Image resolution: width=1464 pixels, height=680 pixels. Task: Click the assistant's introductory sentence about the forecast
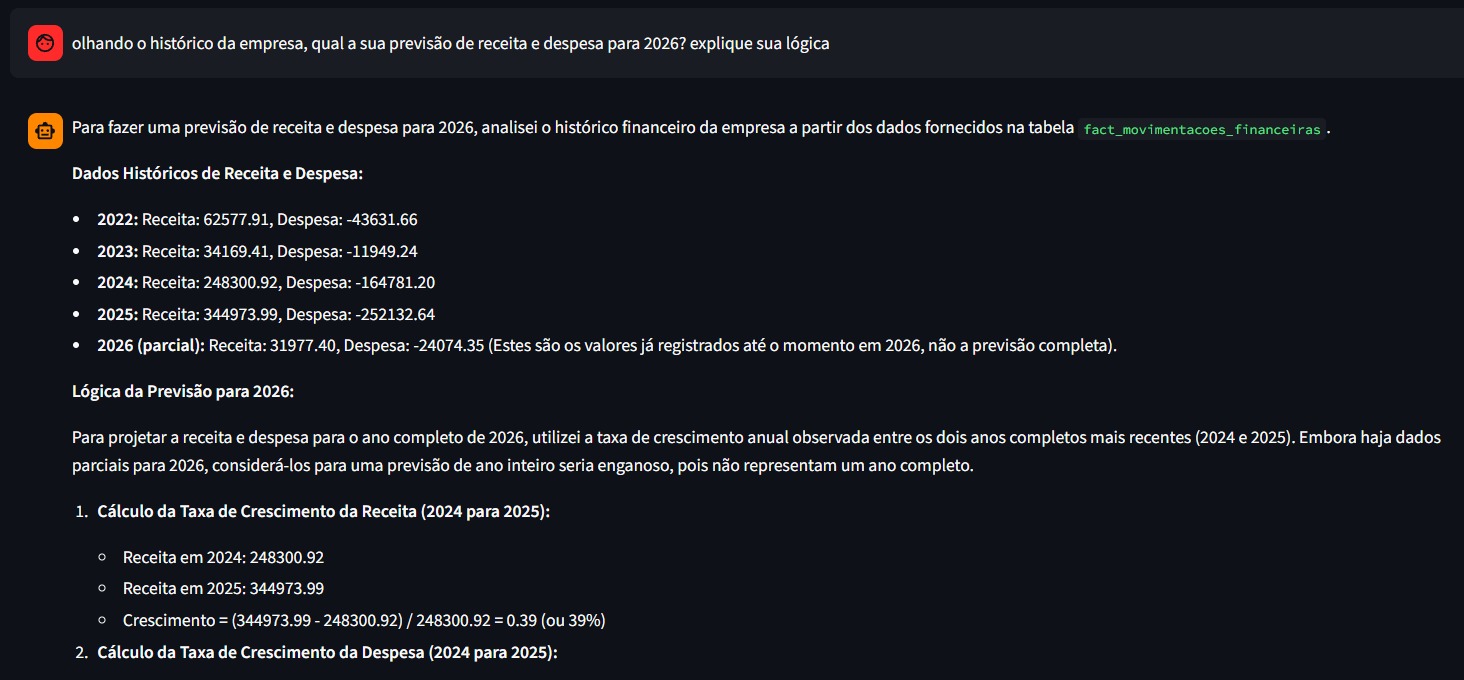570,129
